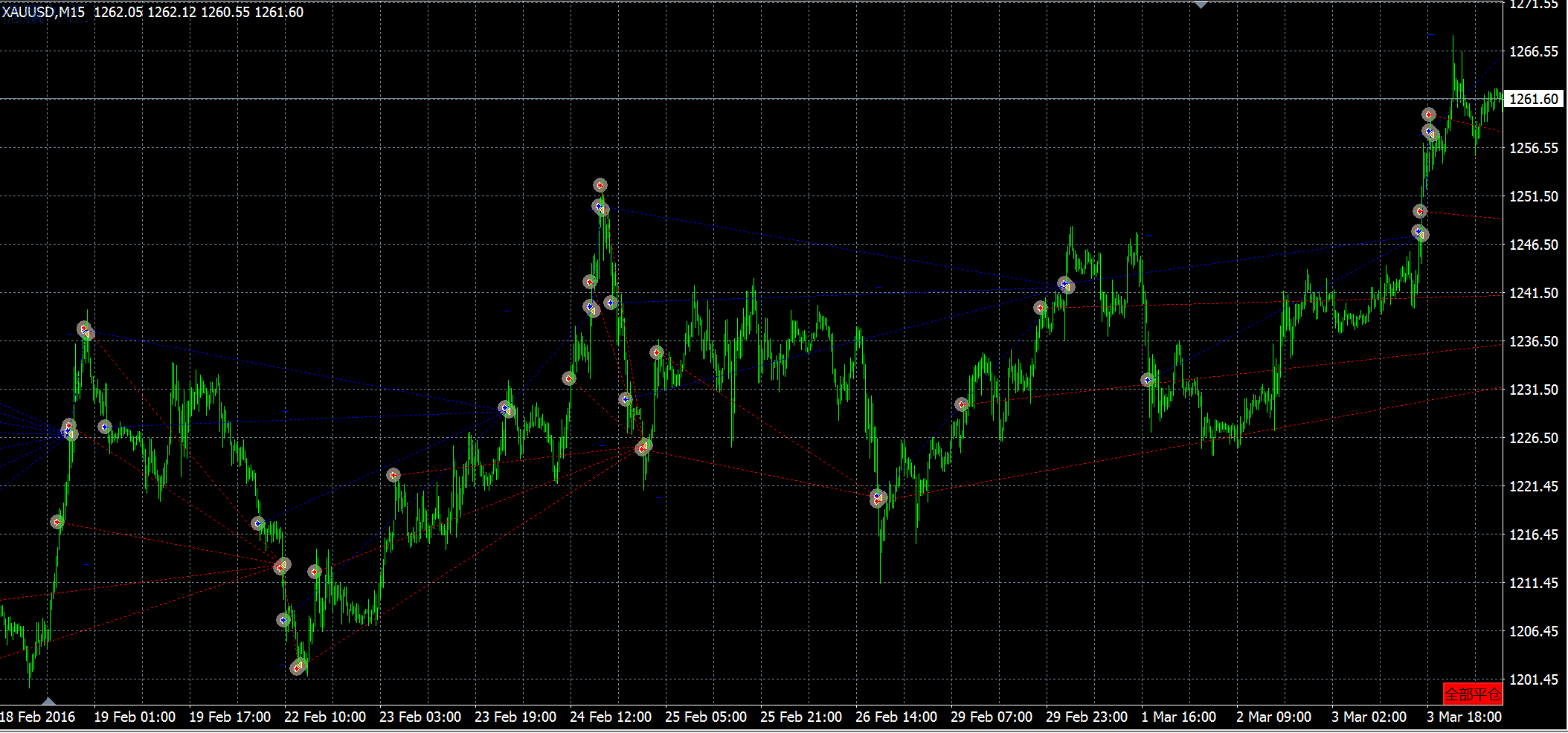
Task: Click the 1256.55 price scale label
Action: (1534, 148)
